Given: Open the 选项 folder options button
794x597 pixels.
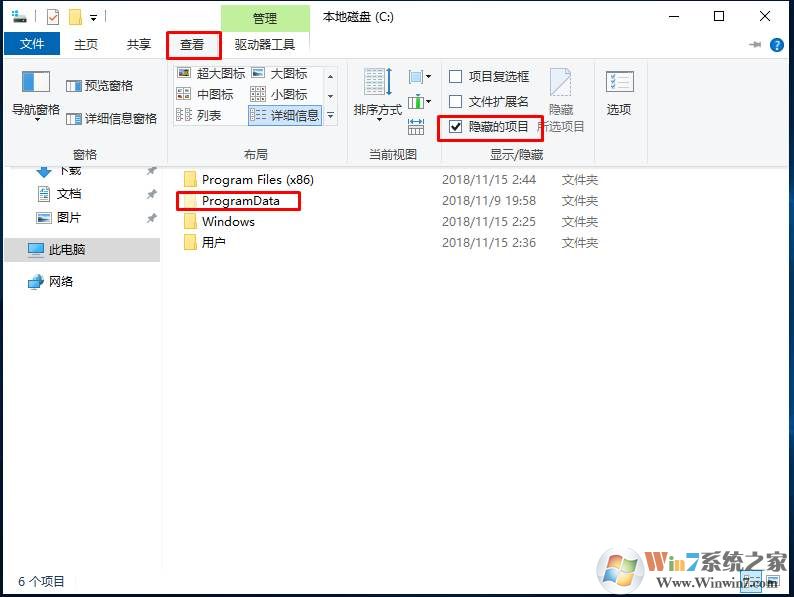Looking at the screenshot, I should point(619,93).
